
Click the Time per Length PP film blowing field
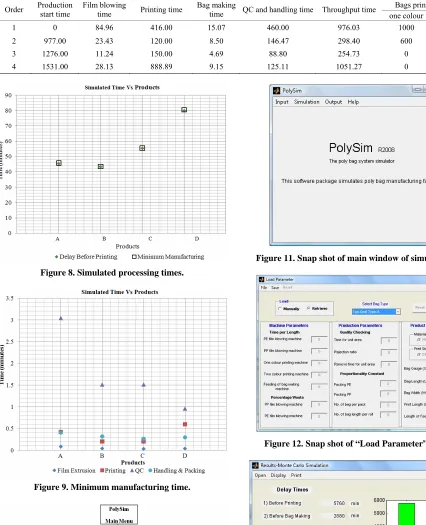[319, 351]
